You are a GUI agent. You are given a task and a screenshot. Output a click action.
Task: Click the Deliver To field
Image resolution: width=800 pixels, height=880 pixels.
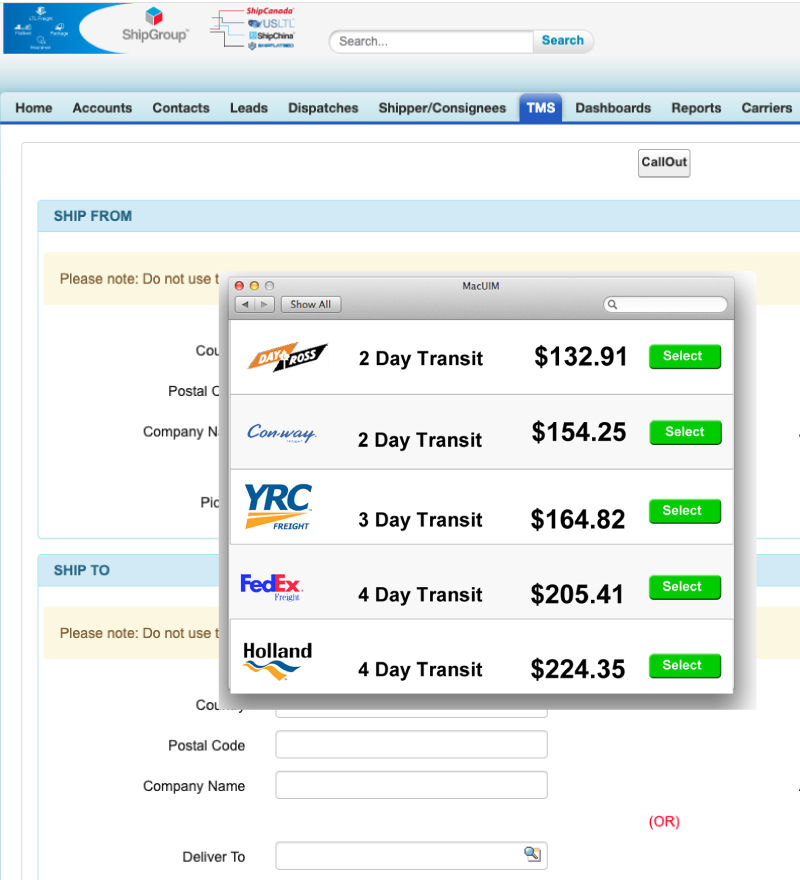(411, 856)
